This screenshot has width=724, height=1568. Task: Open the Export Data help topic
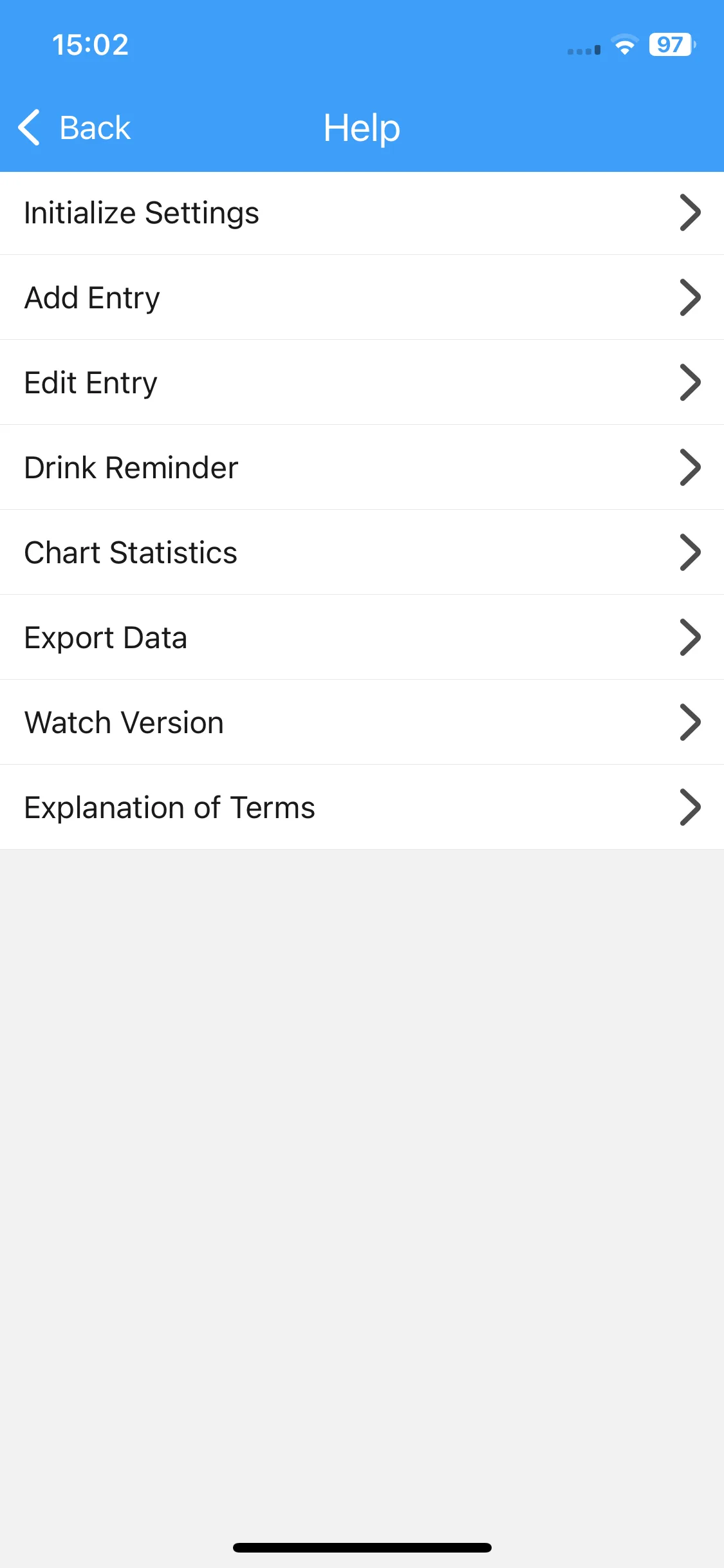coord(362,637)
